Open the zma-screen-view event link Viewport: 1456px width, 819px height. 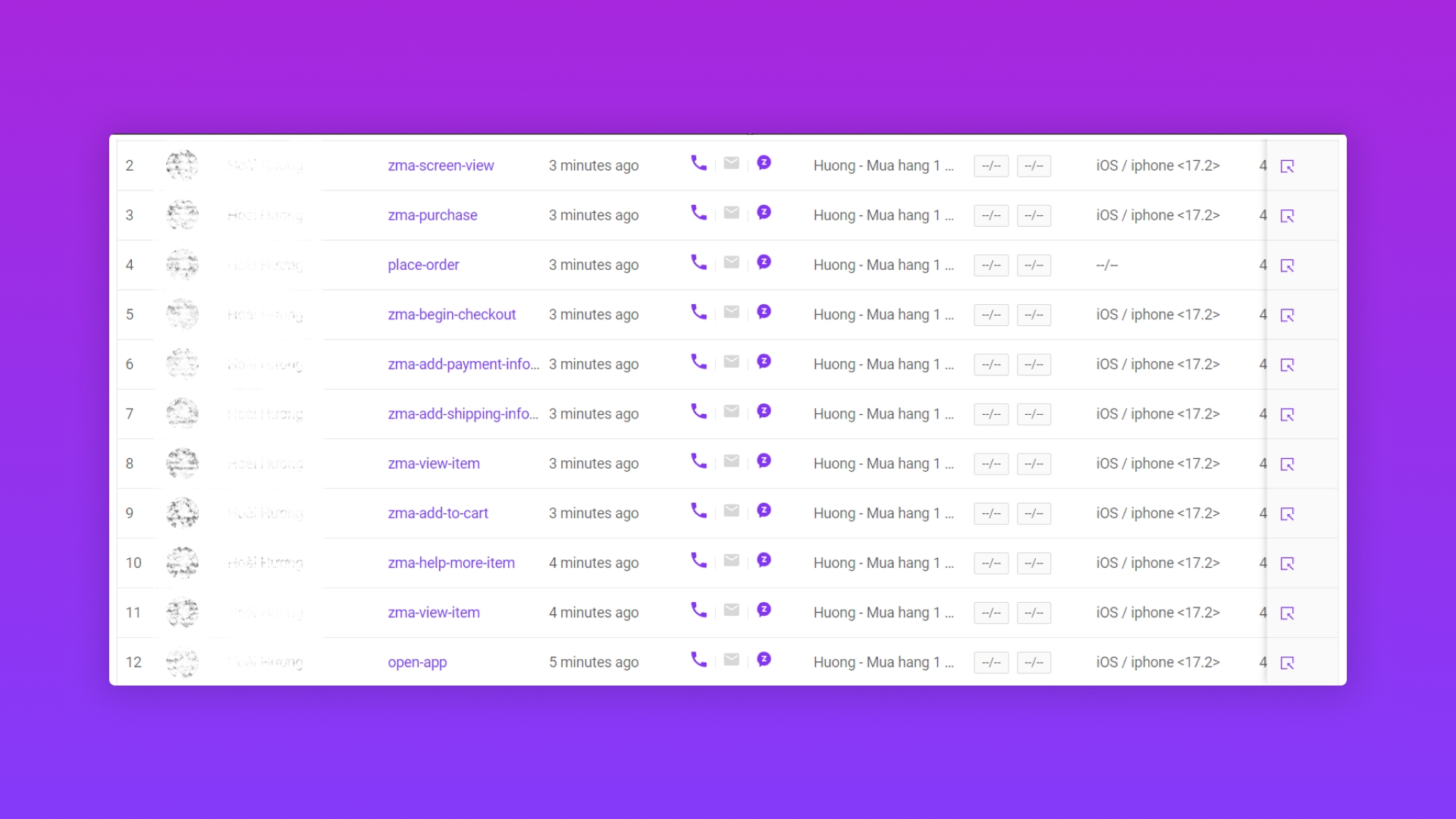441,165
